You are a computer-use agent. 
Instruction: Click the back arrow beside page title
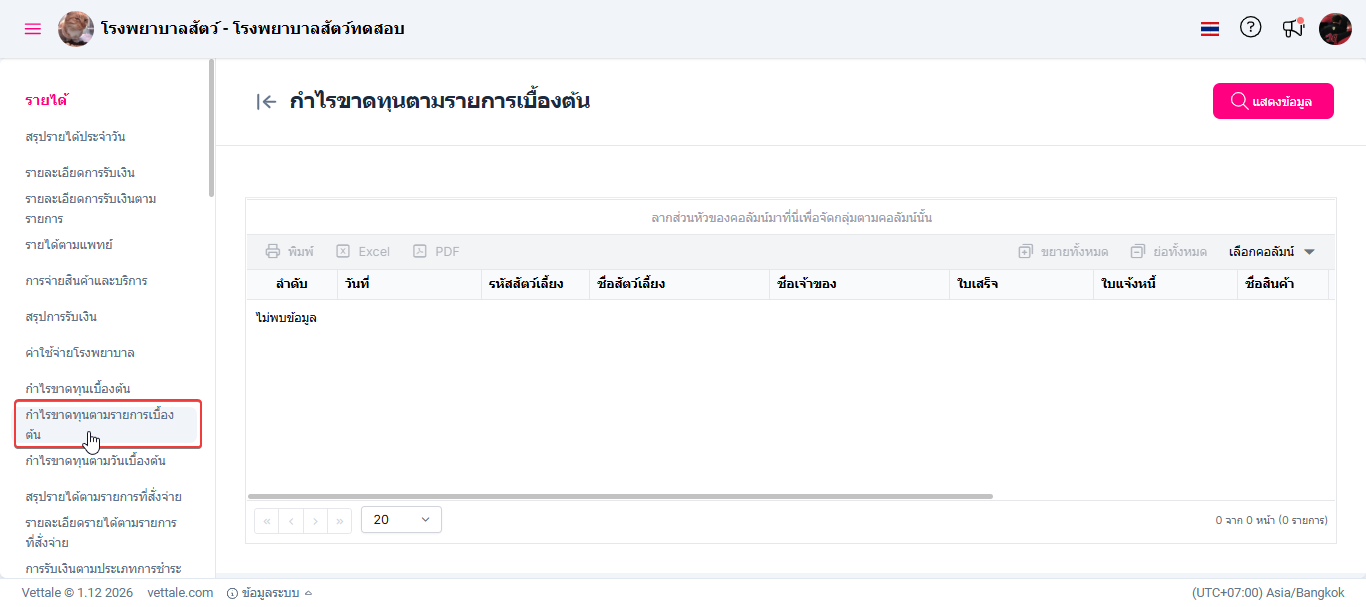[x=266, y=101]
